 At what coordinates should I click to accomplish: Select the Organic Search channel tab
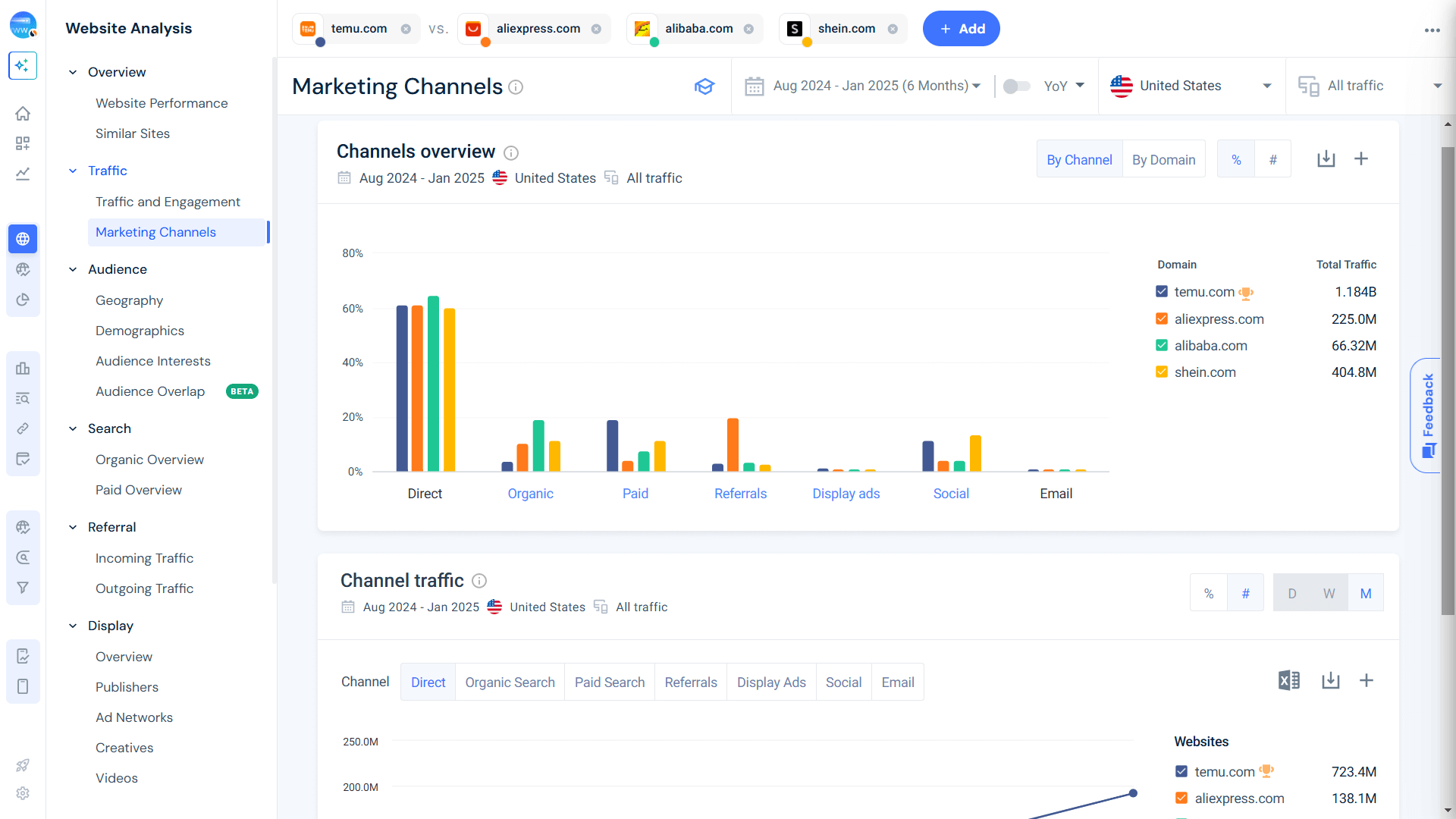510,682
